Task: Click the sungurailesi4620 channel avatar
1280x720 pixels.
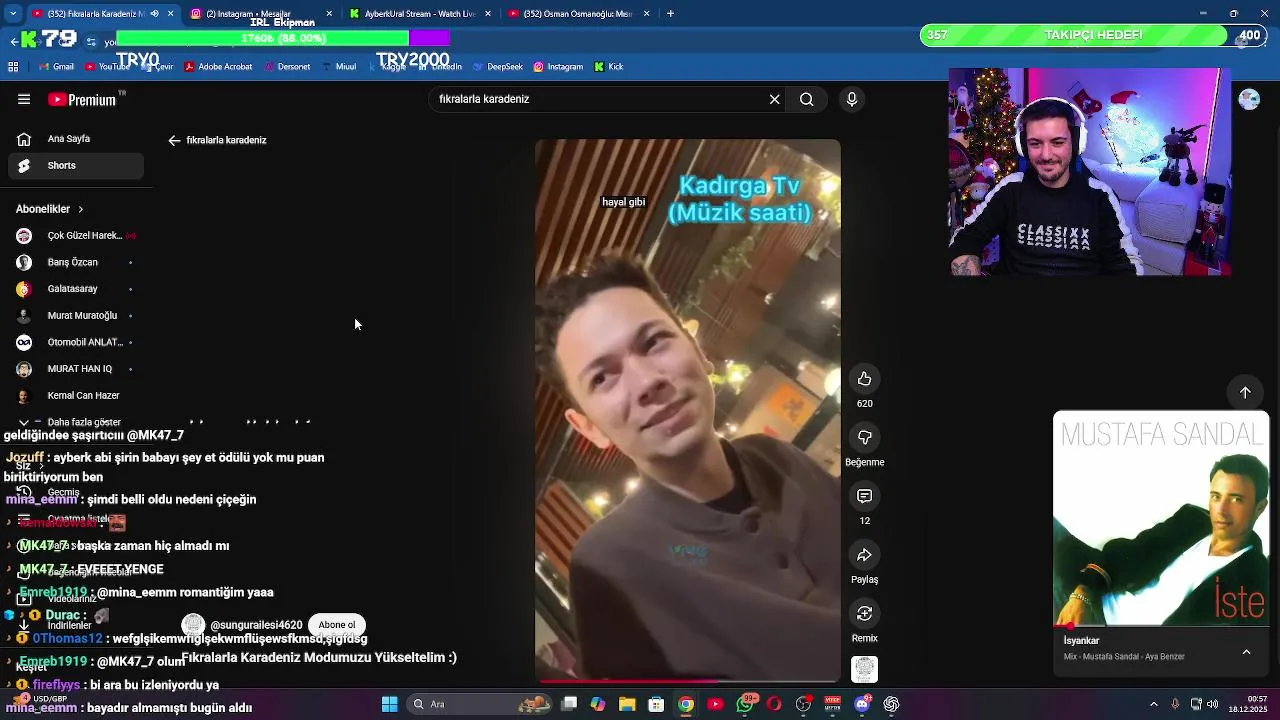Action: [193, 625]
